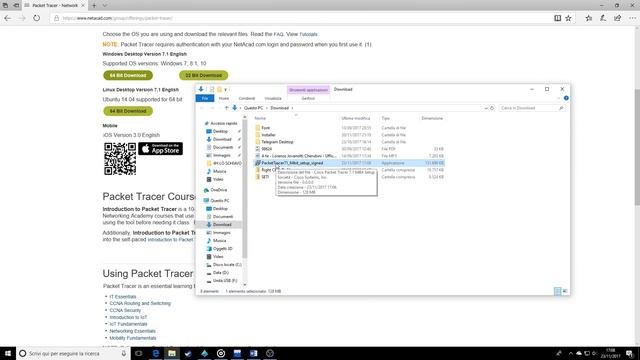The image size is (640, 360).
Task: Sort files by the Nome column header
Action: 260,118
